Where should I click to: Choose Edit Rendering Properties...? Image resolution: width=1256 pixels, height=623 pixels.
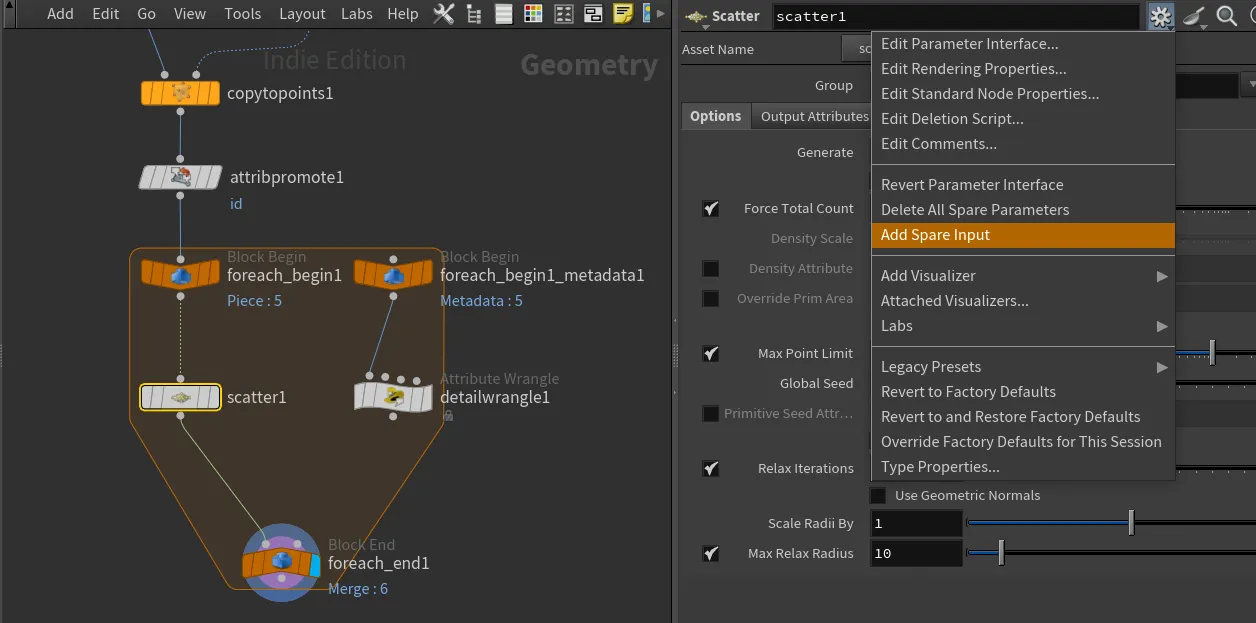(x=1023, y=69)
